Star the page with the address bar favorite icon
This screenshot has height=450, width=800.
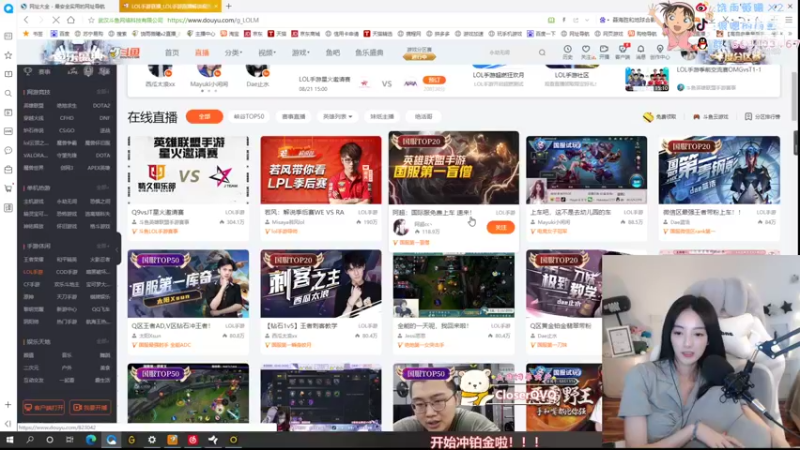click(91, 20)
